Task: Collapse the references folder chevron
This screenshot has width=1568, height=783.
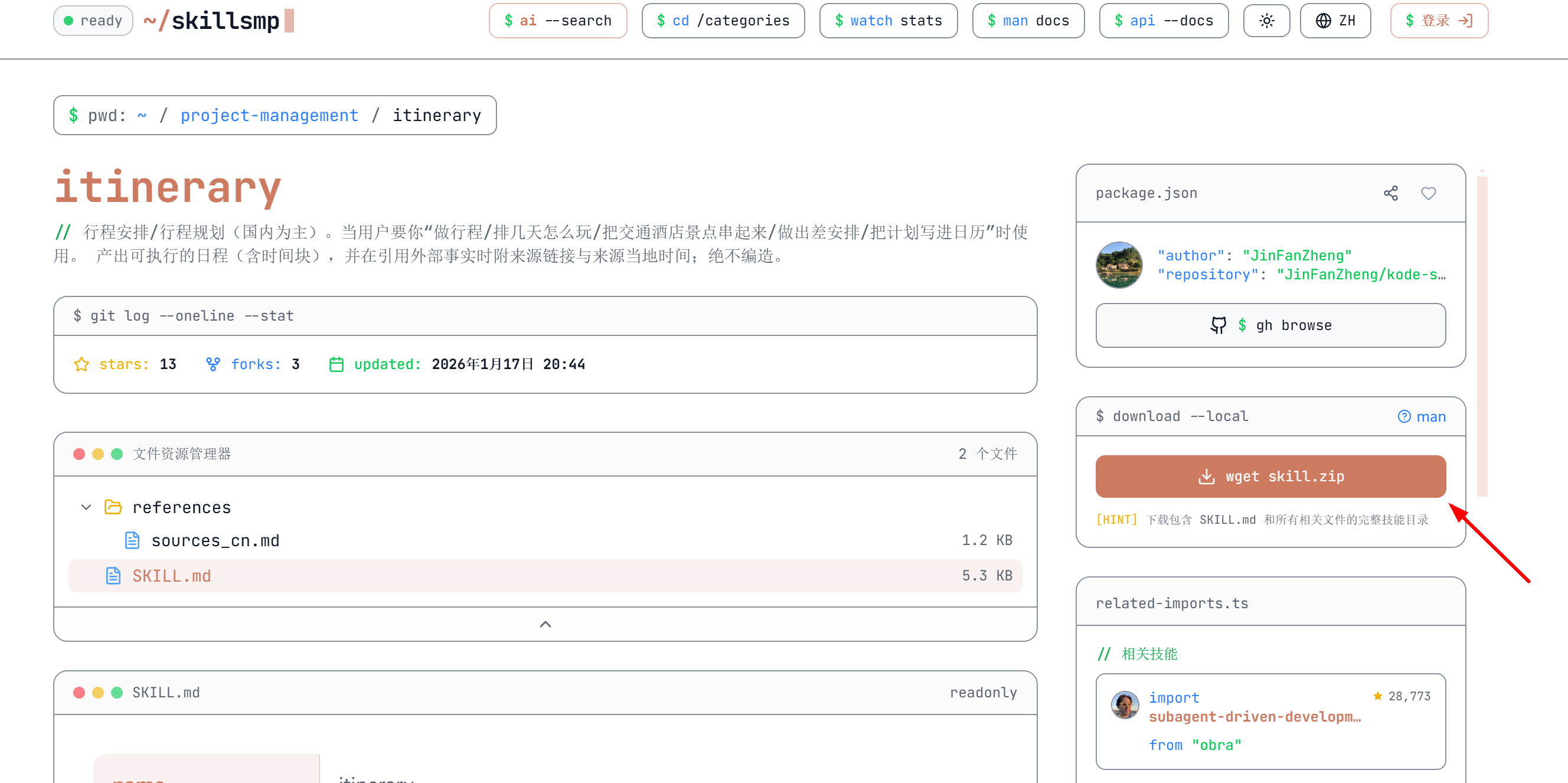Action: [85, 507]
